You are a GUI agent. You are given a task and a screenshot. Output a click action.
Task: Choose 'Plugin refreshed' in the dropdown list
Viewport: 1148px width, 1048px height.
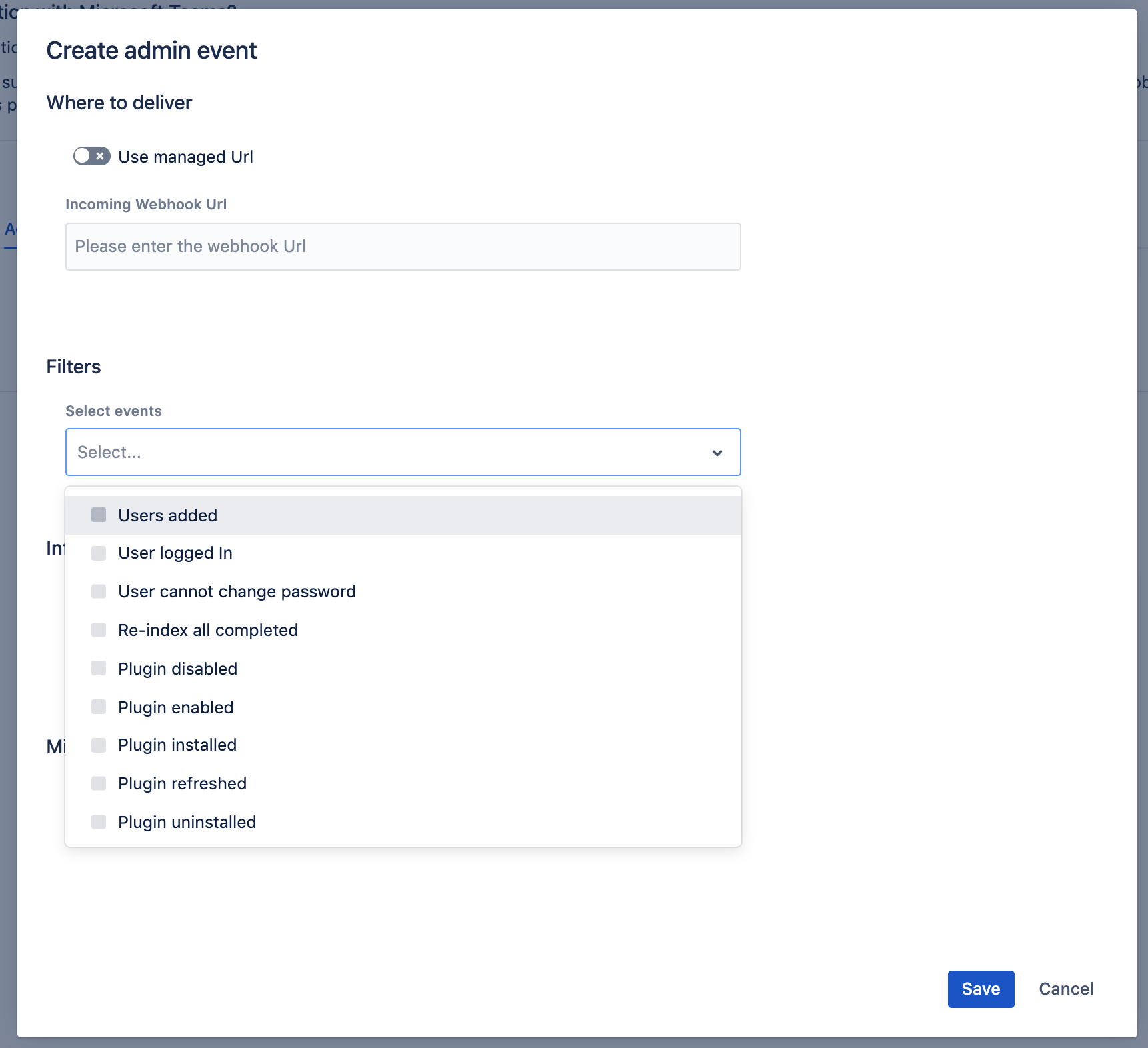click(182, 784)
